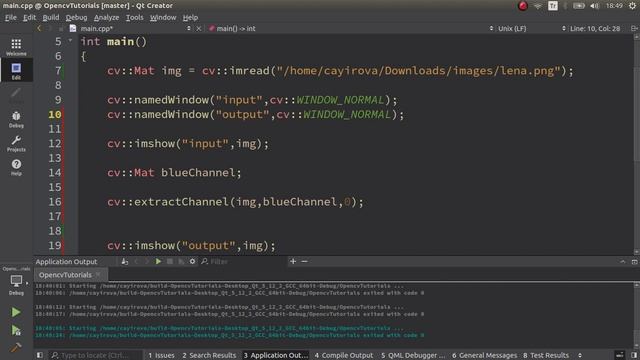The image size is (640, 360).
Task: Re-run this run configuration in output pane
Action: (x=158, y=262)
